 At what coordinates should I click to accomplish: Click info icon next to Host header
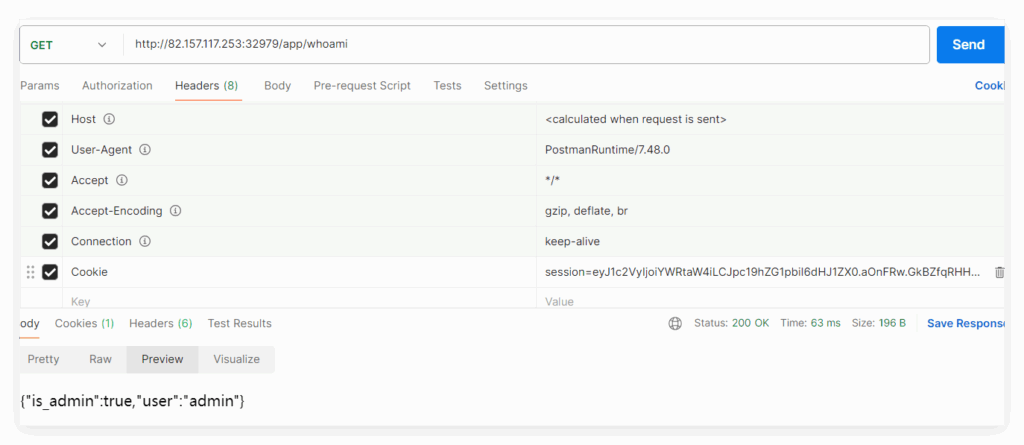click(110, 119)
